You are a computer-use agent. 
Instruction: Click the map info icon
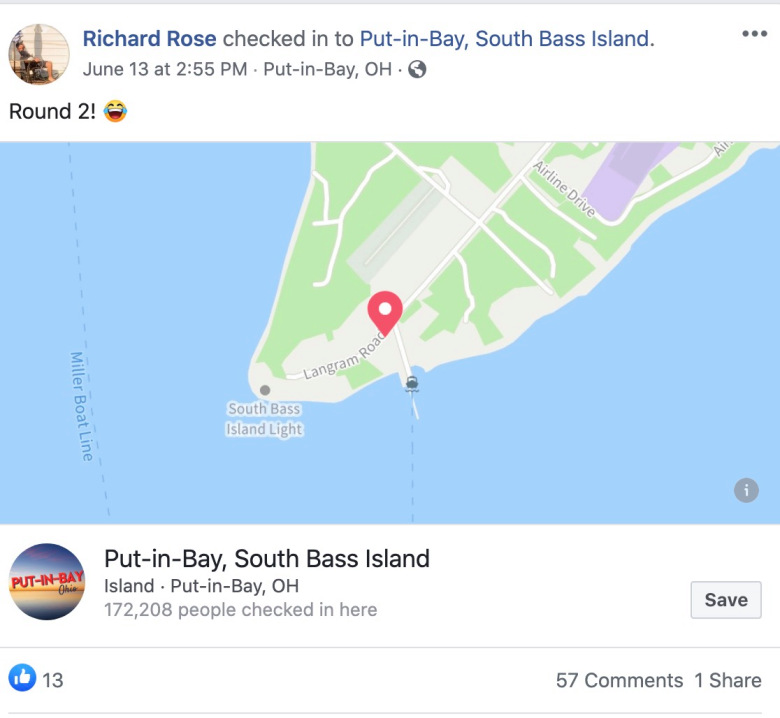(745, 490)
